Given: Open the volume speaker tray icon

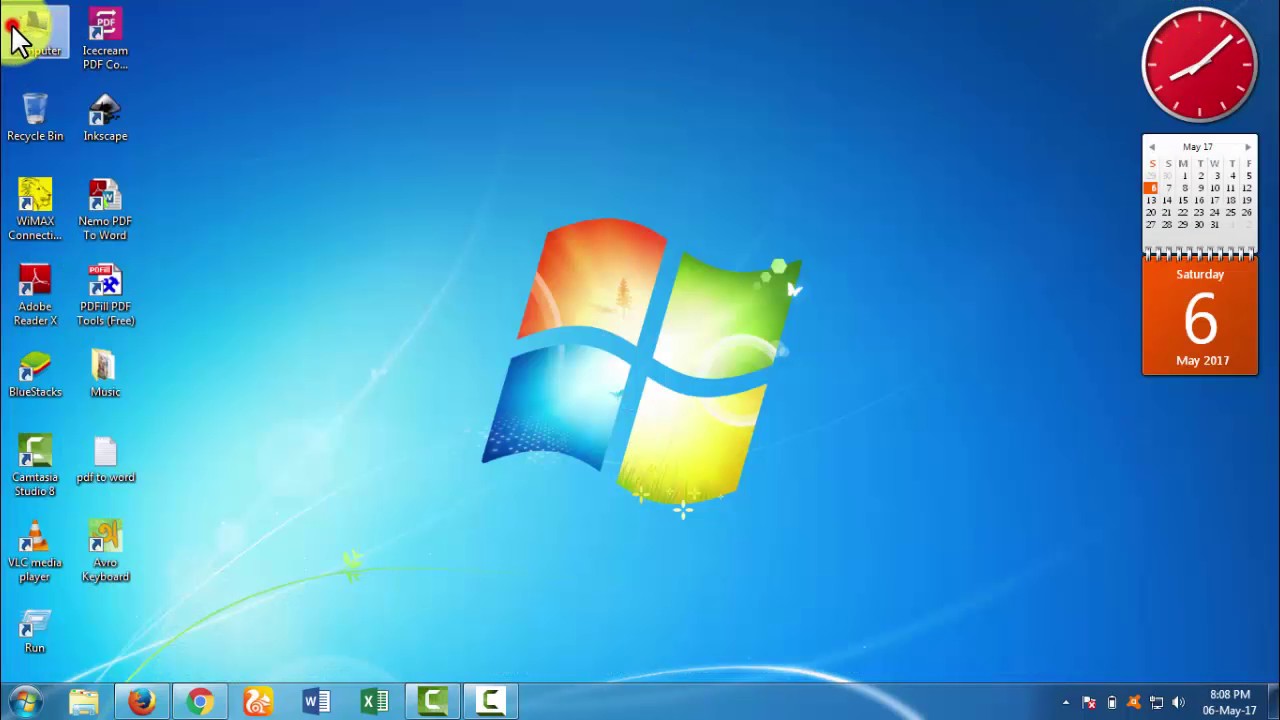Looking at the screenshot, I should (x=1178, y=703).
